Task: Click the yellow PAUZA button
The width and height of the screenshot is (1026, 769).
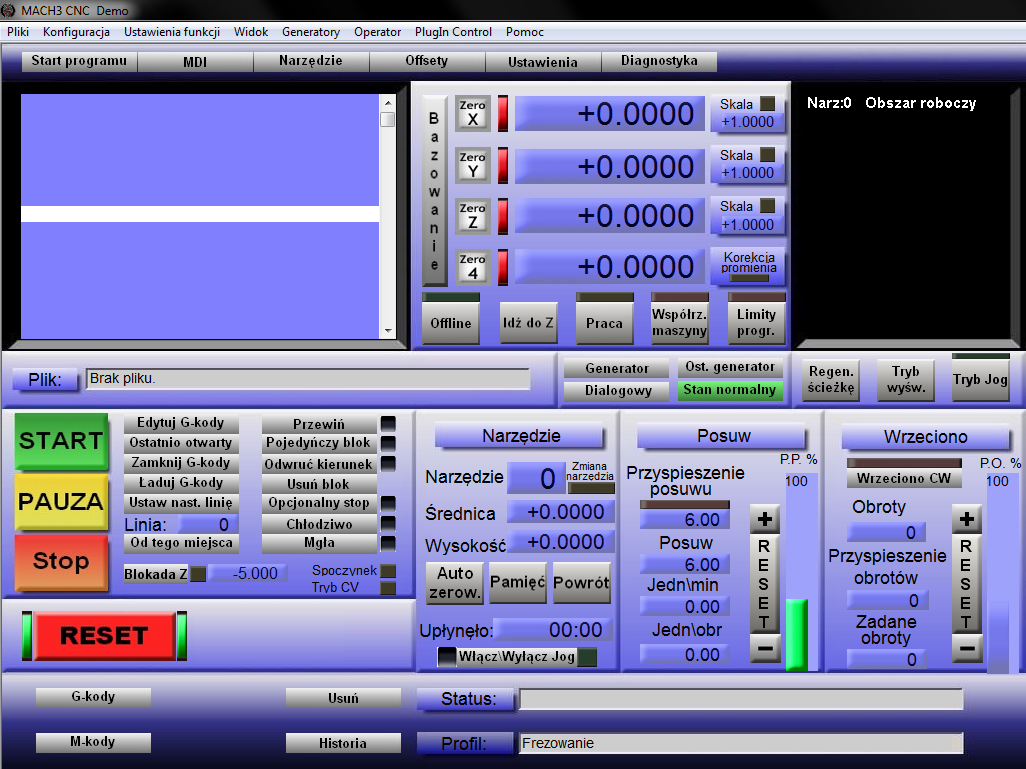Action: [61, 501]
